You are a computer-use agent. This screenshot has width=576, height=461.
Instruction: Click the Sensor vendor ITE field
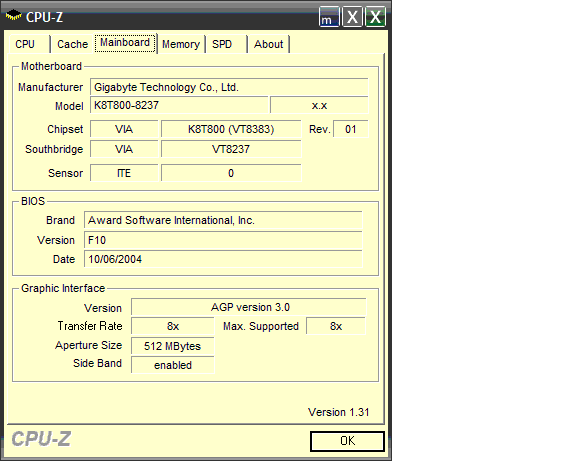[x=124, y=173]
